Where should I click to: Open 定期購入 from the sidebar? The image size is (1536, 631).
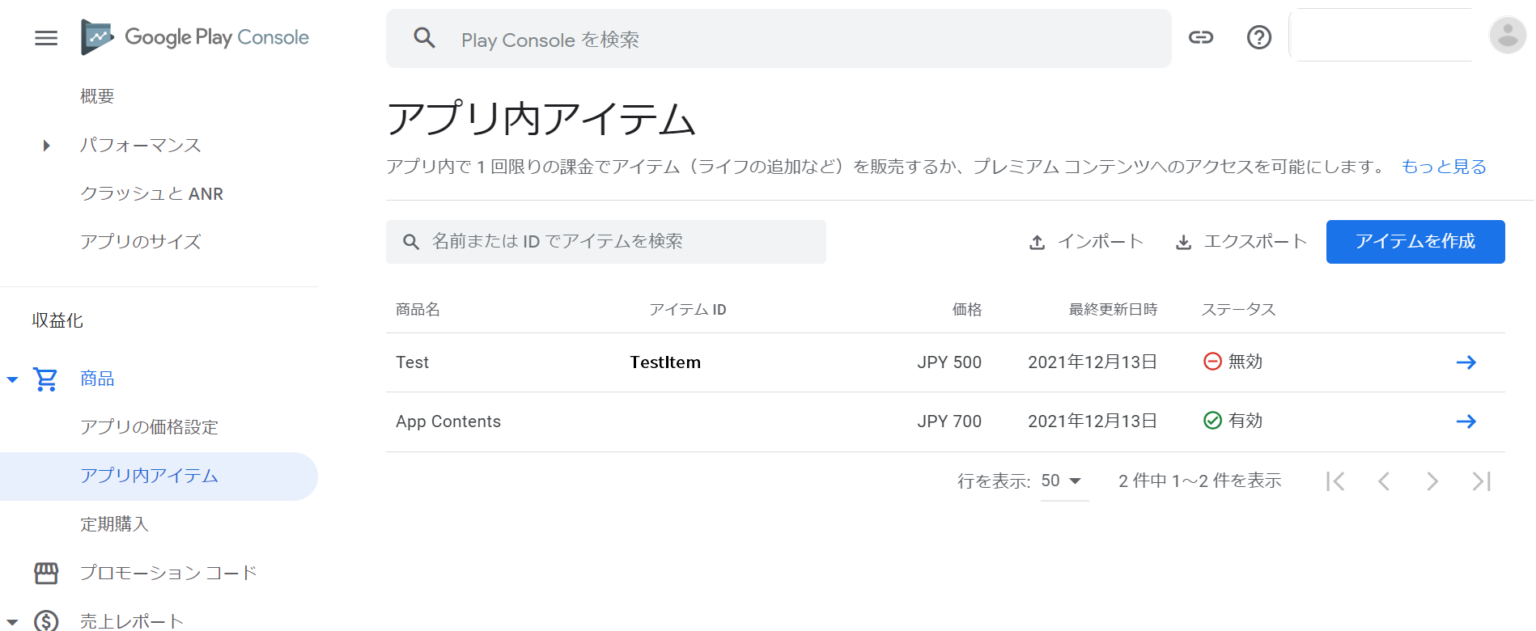coord(113,524)
